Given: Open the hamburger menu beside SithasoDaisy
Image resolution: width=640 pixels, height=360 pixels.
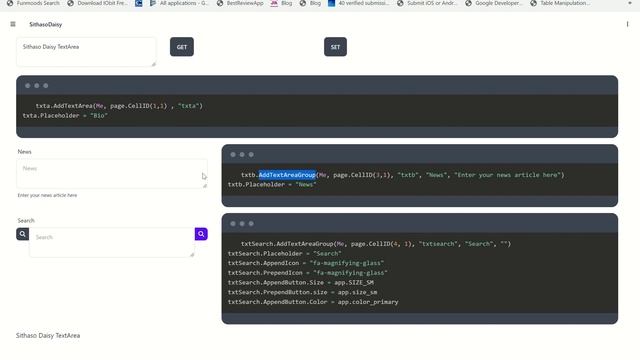Looking at the screenshot, I should (13, 24).
